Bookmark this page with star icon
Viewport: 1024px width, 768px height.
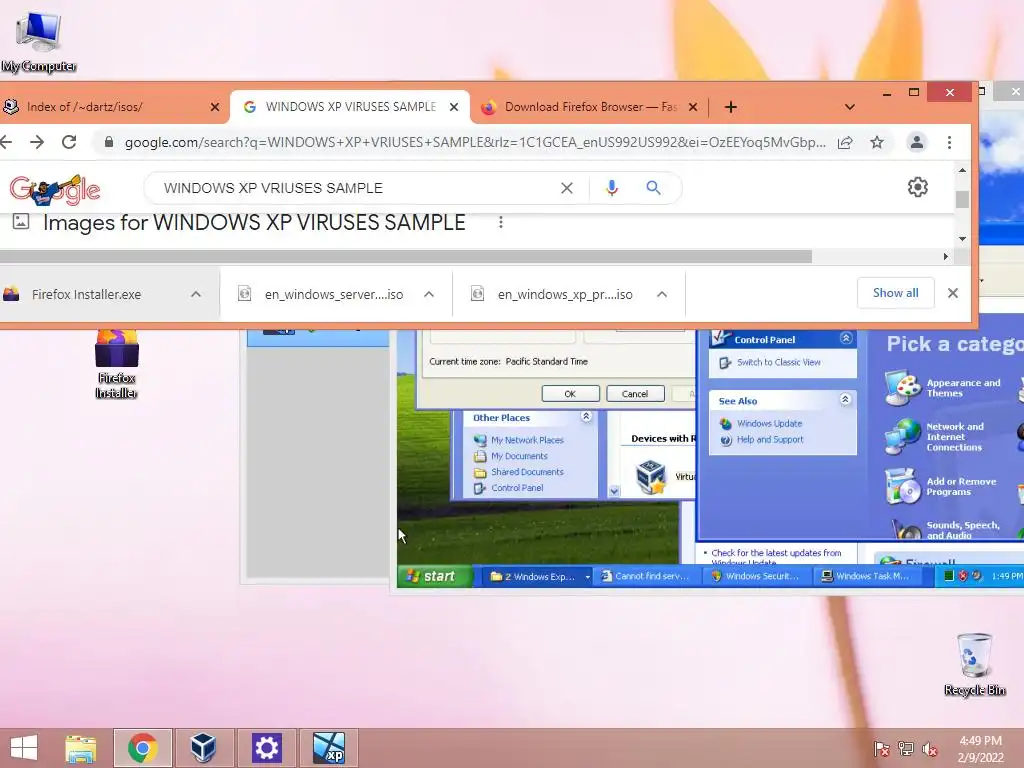click(876, 142)
